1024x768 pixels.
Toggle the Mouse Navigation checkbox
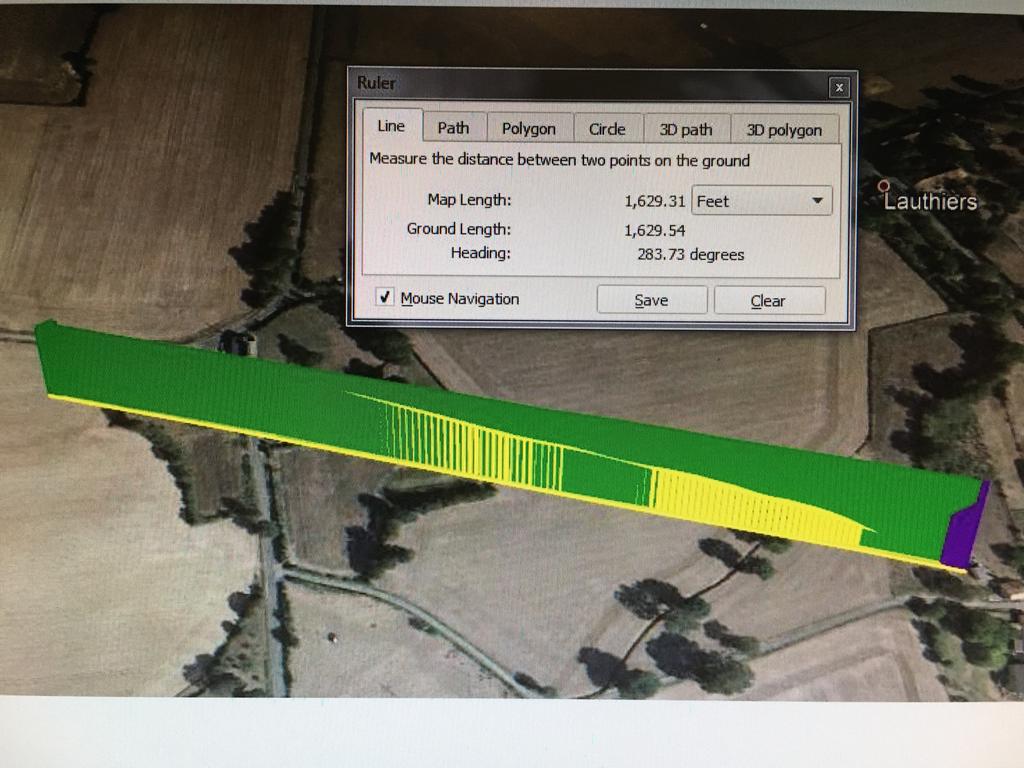click(x=385, y=297)
